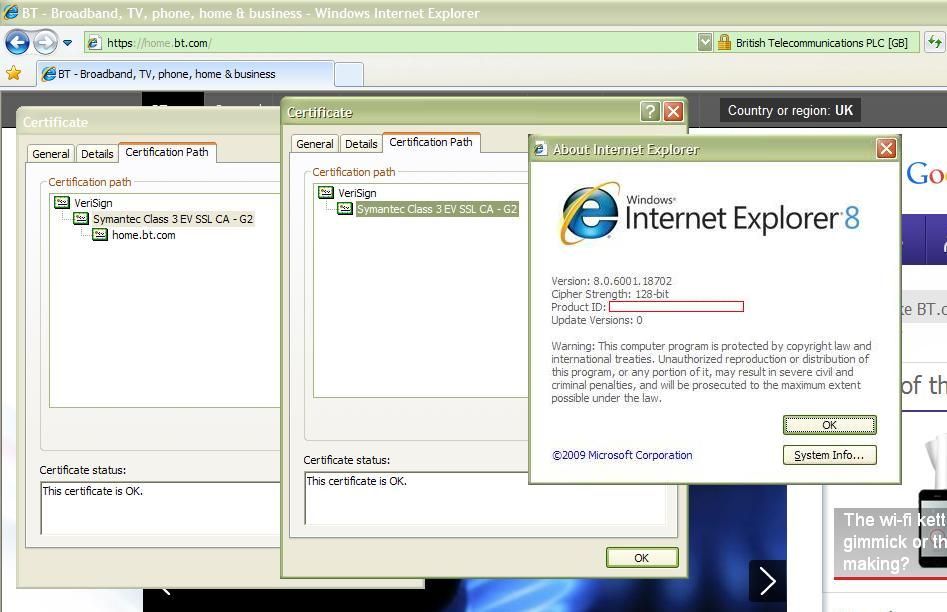947x612 pixels.
Task: Open the recent pages dropdown arrow
Action: (68, 43)
